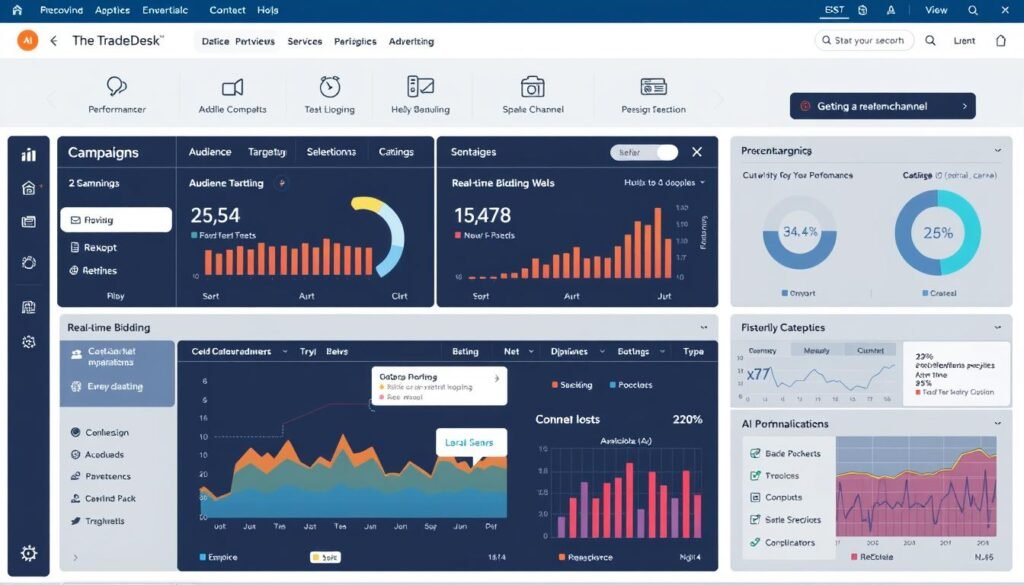Viewport: 1024px width, 585px height.
Task: Open the Test Lioging stopwatch icon
Action: (330, 87)
